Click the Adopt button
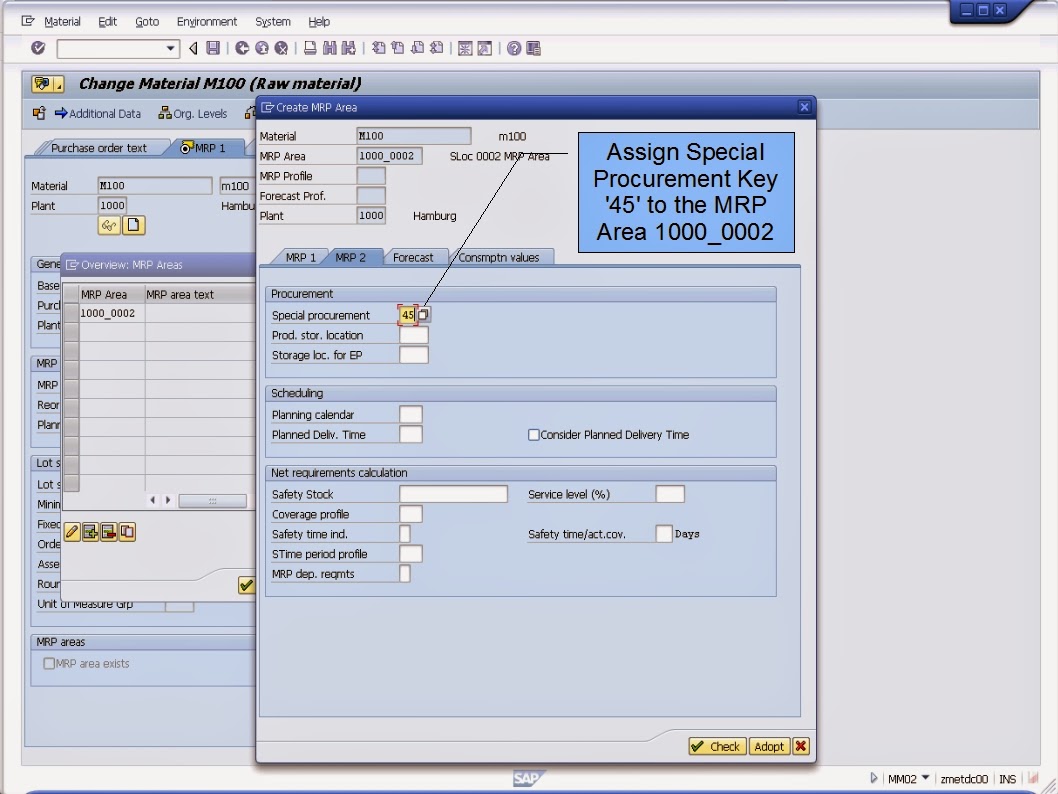This screenshot has width=1058, height=794. point(769,746)
